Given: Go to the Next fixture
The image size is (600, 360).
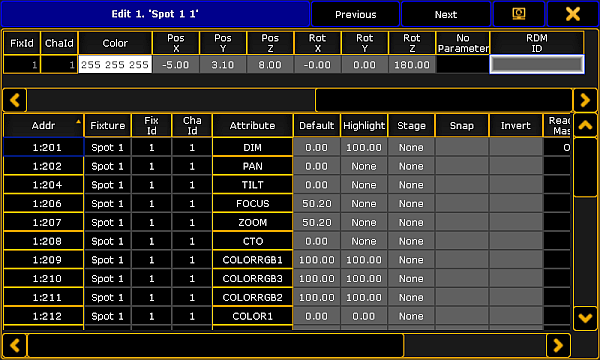Looking at the screenshot, I should coord(446,14).
